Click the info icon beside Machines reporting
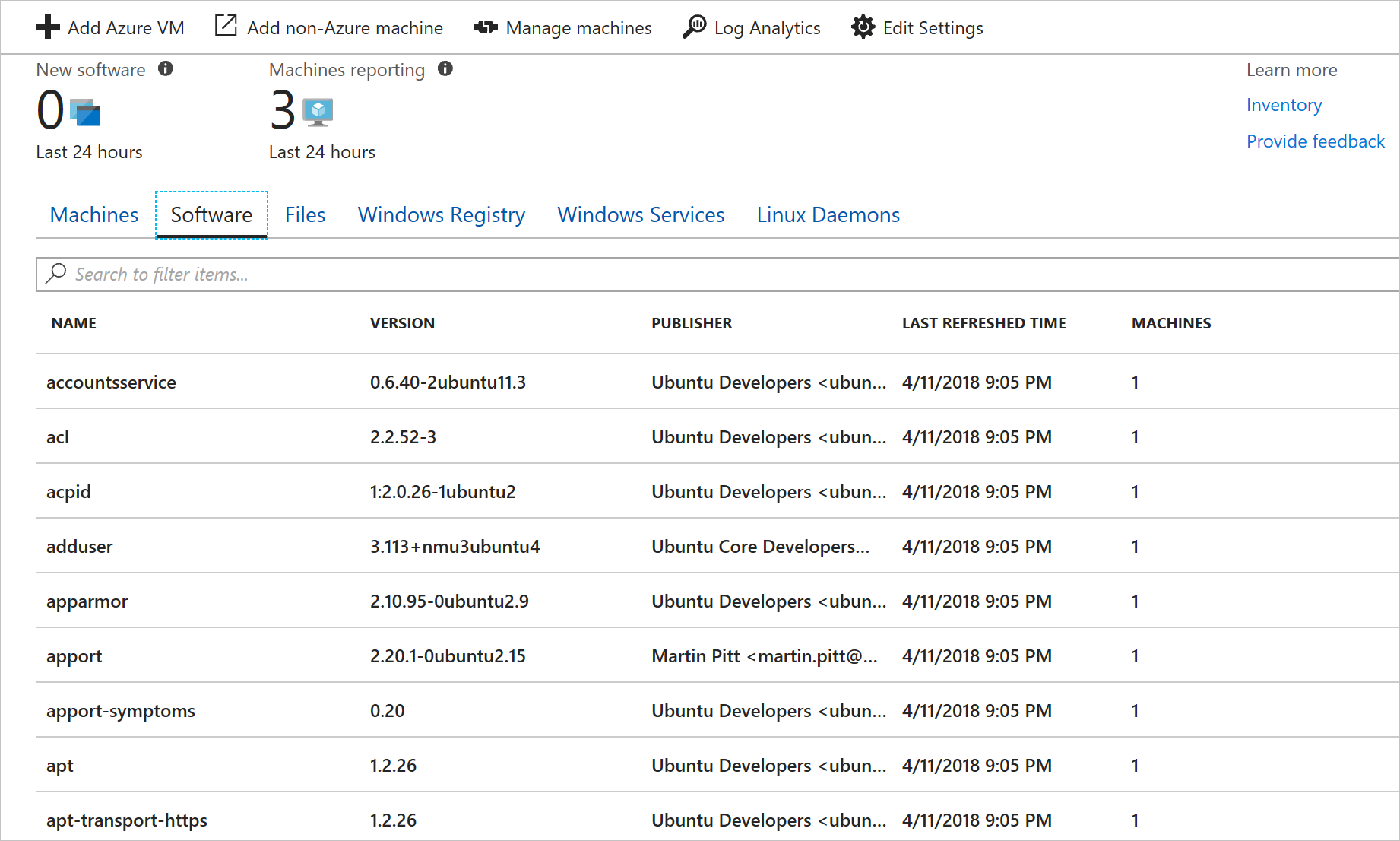Screen dimensions: 1400x841 coord(445,68)
